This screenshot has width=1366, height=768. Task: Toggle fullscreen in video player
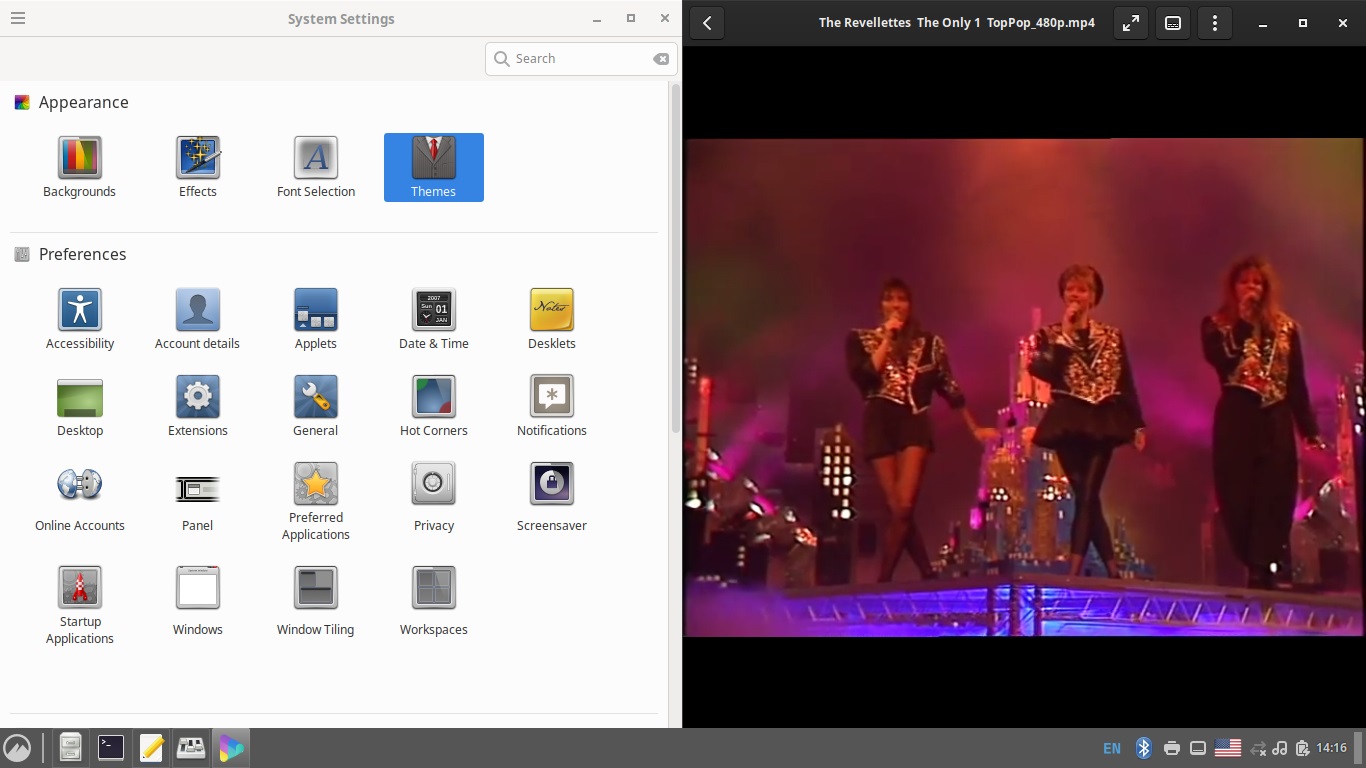pos(1131,23)
